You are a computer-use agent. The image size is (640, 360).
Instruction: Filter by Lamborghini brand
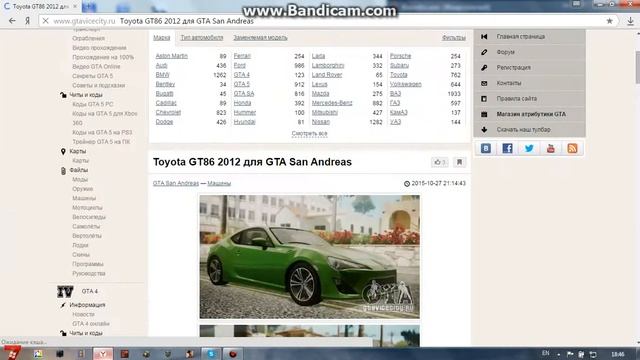[x=328, y=65]
